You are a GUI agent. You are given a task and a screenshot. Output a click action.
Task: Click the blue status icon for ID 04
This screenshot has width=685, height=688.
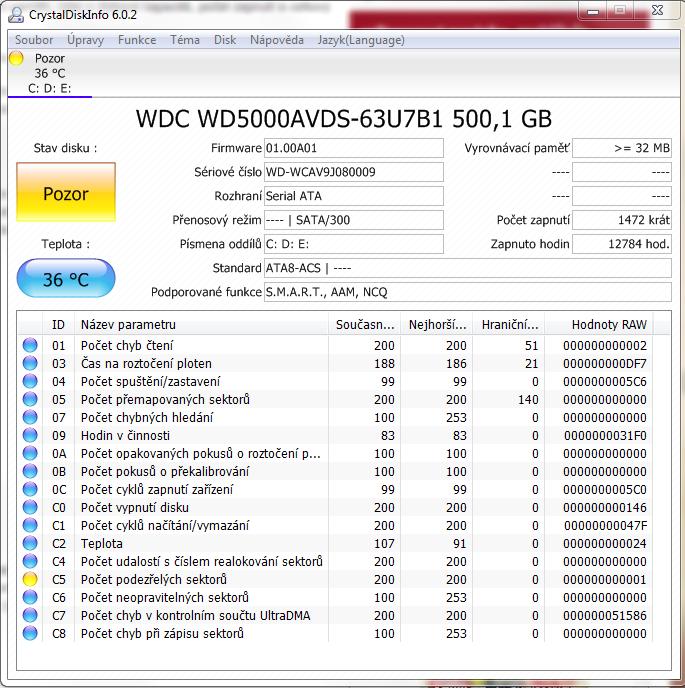(30, 381)
